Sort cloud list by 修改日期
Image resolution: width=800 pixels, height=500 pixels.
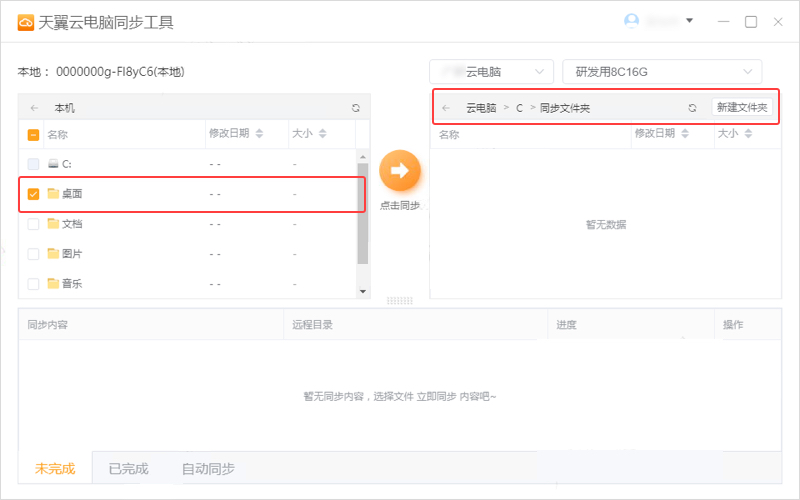coord(685,134)
